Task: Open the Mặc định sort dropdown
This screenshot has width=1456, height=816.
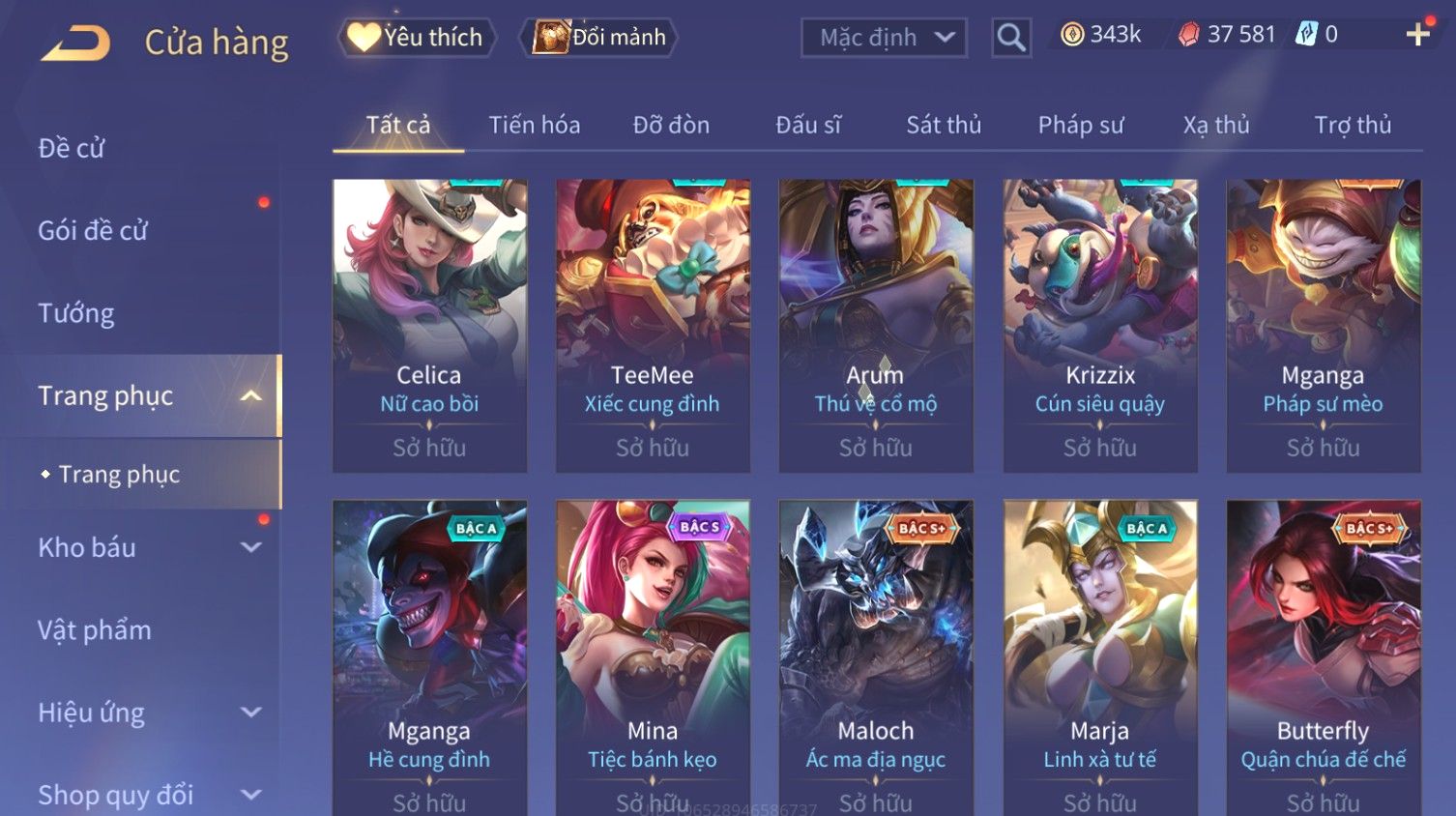Action: click(x=884, y=38)
